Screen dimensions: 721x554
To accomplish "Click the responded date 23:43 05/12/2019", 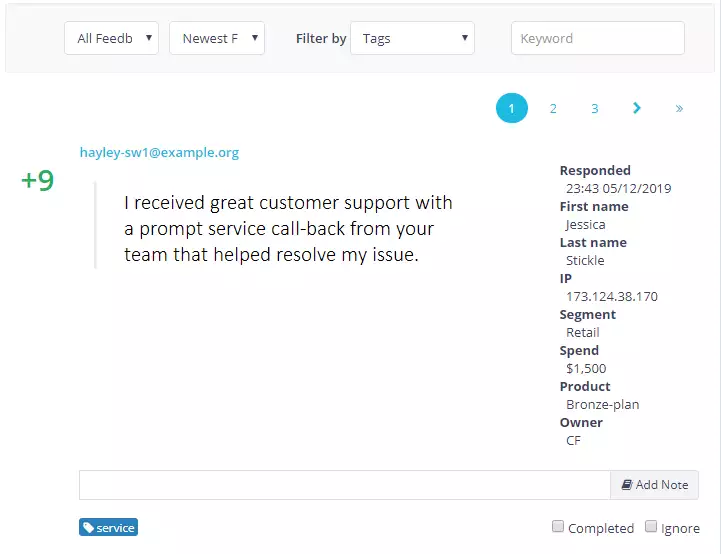I will pos(618,188).
